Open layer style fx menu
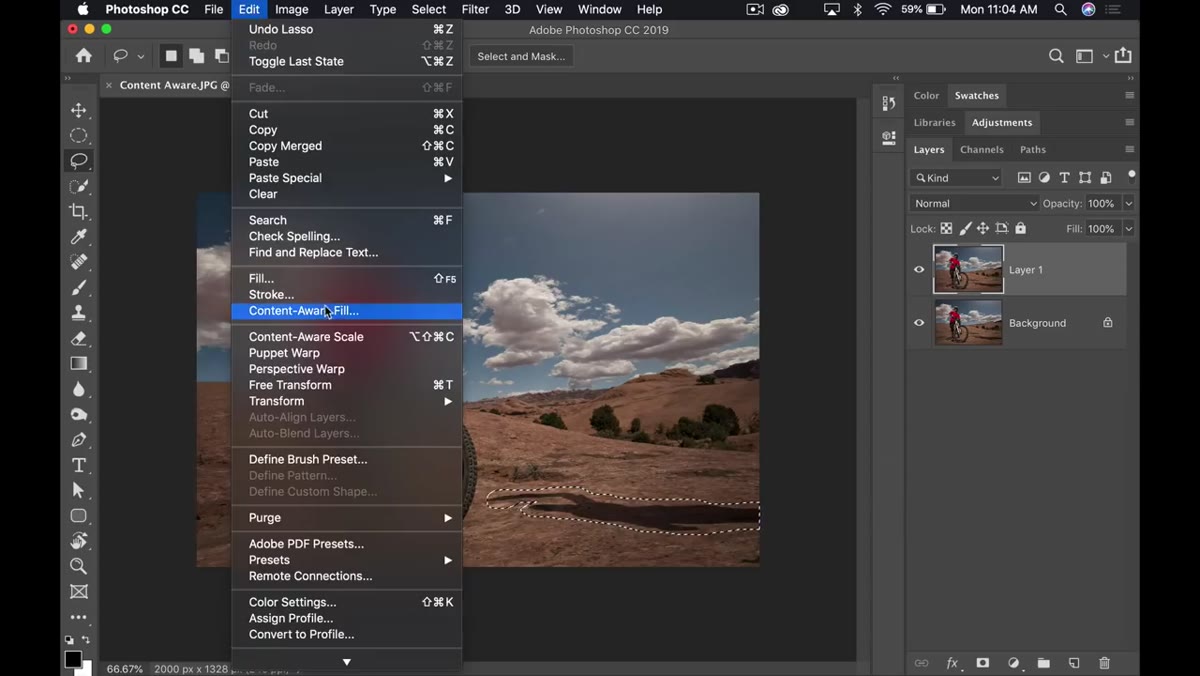Viewport: 1200px width, 676px height. [953, 663]
